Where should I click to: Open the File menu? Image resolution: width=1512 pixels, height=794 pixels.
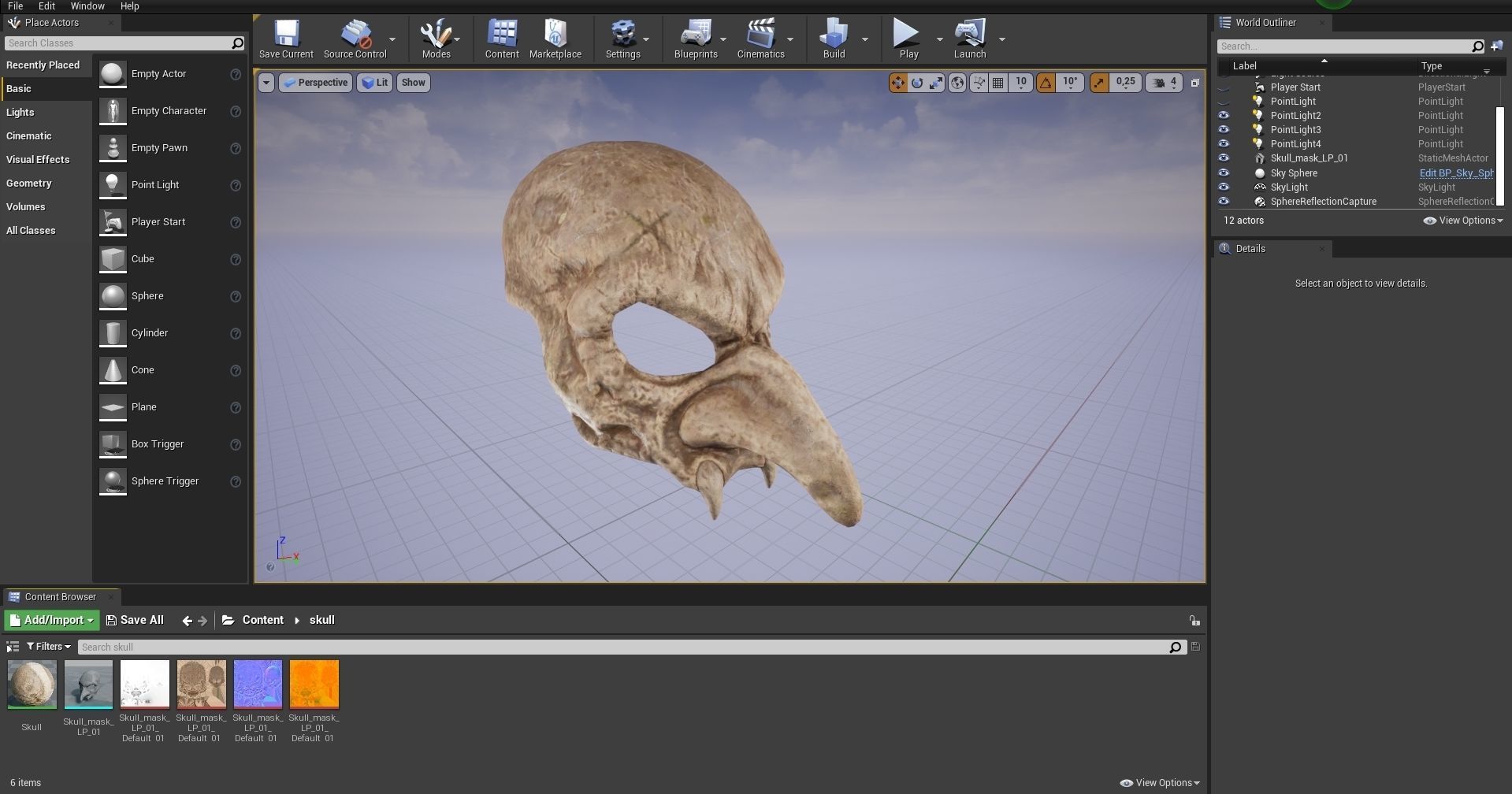pos(15,6)
